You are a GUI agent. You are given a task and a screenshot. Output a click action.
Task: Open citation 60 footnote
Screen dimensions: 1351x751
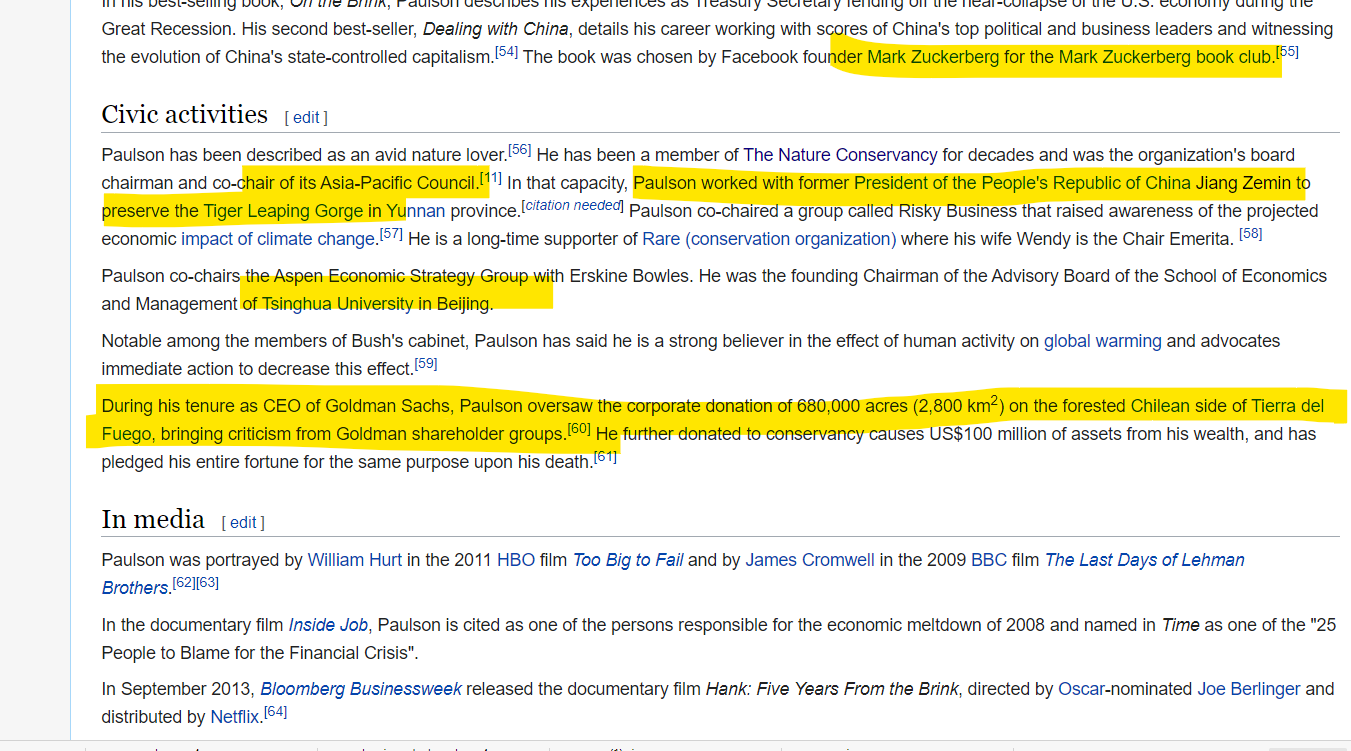coord(579,428)
